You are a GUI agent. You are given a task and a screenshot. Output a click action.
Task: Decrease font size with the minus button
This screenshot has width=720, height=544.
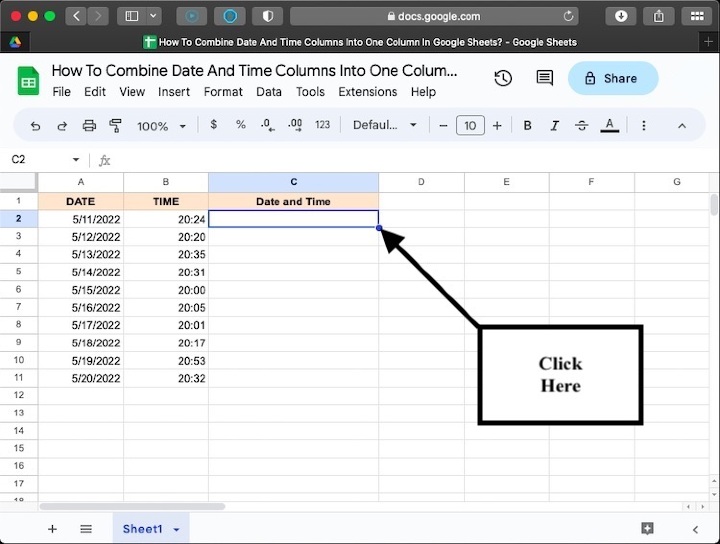point(443,125)
